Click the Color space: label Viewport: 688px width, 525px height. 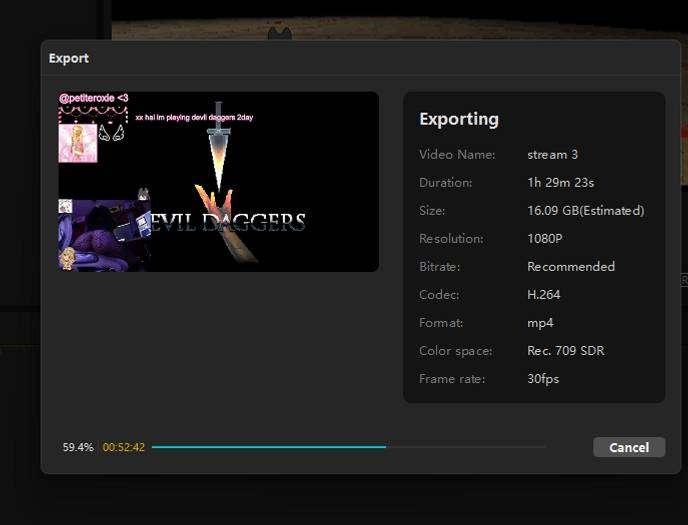coord(455,351)
